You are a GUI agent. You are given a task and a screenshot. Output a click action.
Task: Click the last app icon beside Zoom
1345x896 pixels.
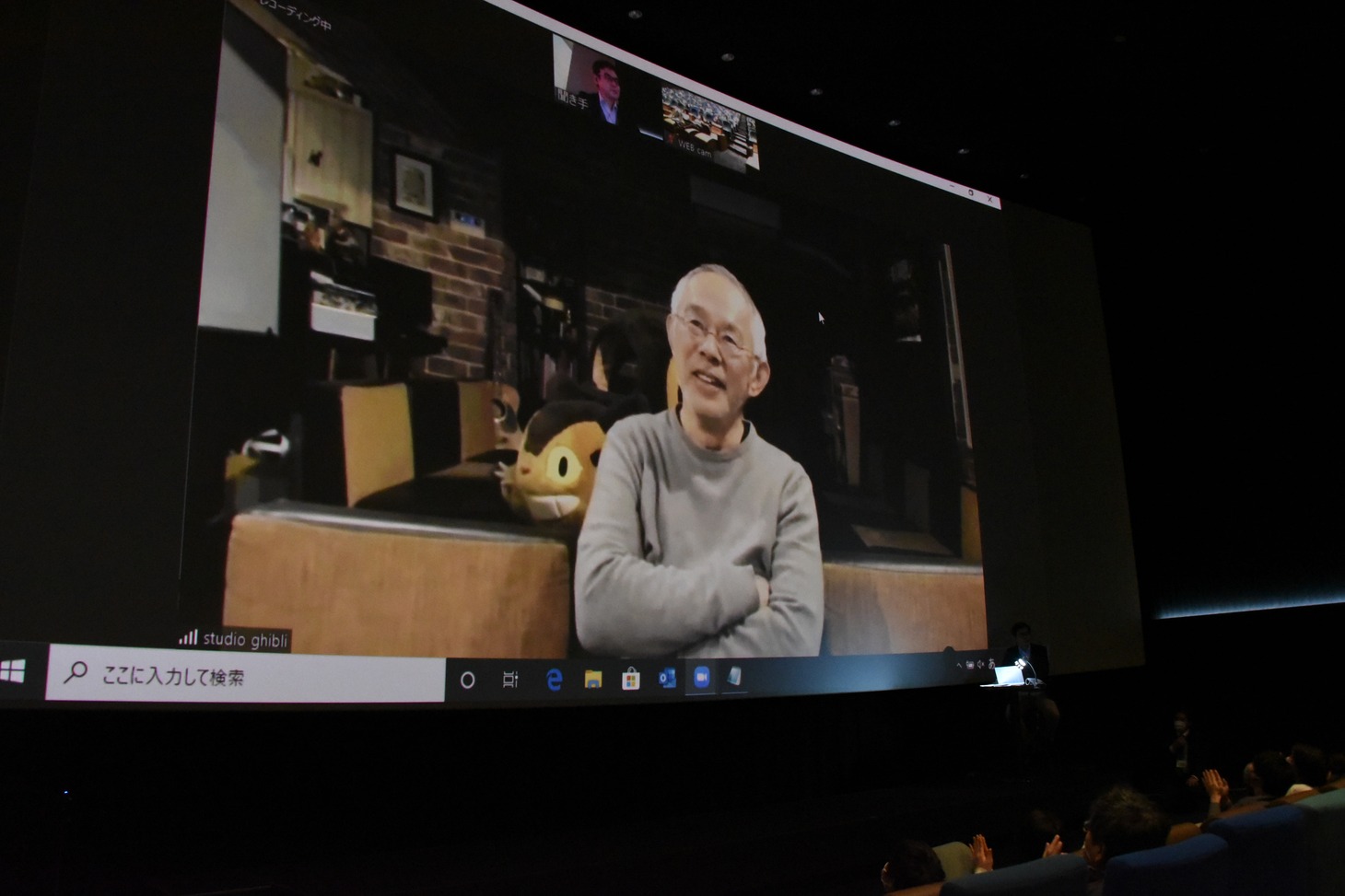pyautogui.click(x=734, y=676)
